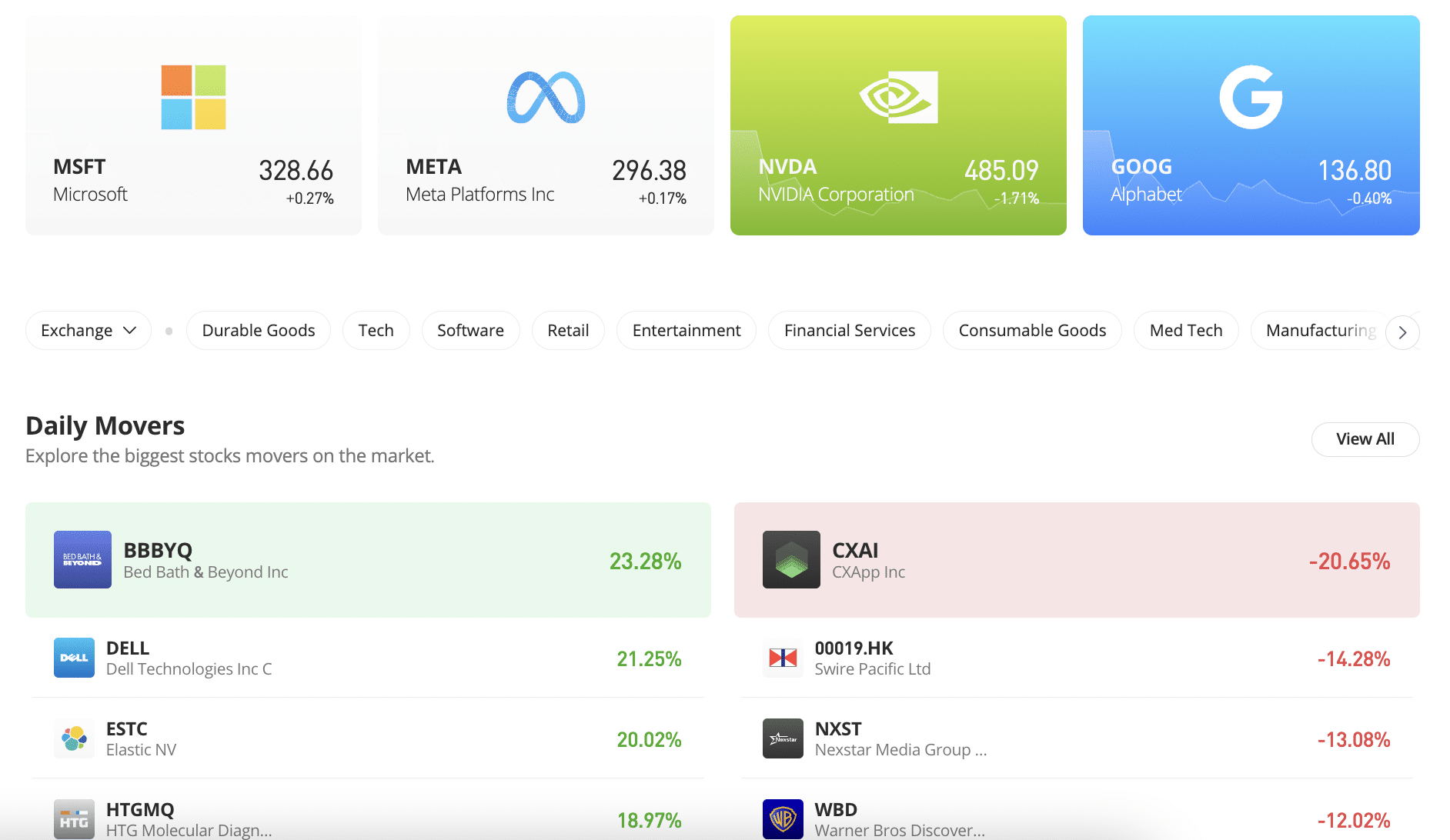
Task: Click the 18.97% HTGMQ change value
Action: tap(649, 821)
